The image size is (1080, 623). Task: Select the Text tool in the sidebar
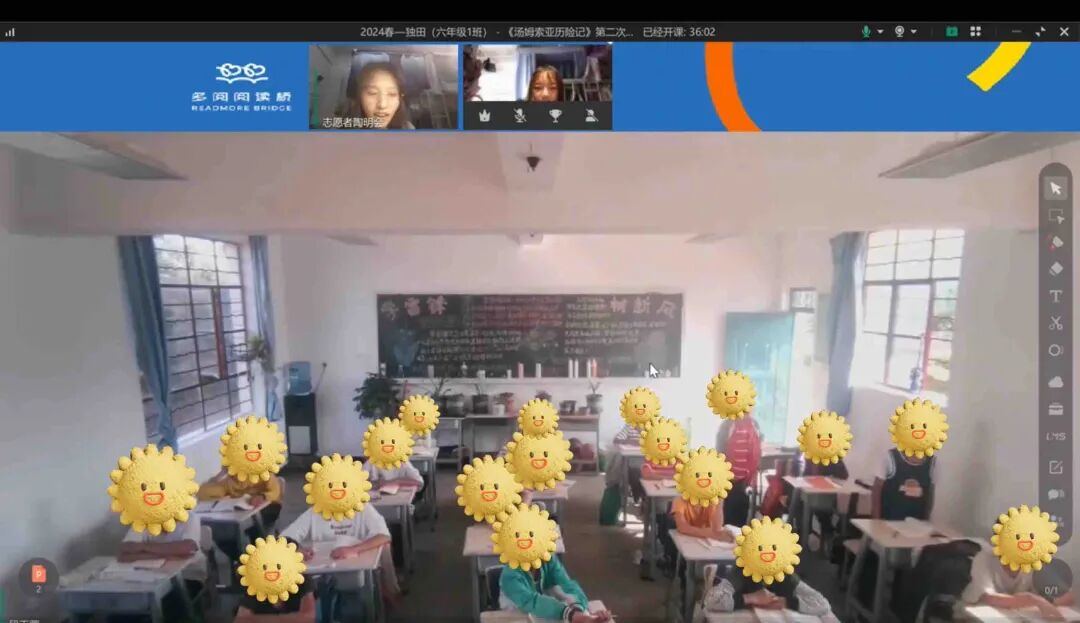point(1055,296)
